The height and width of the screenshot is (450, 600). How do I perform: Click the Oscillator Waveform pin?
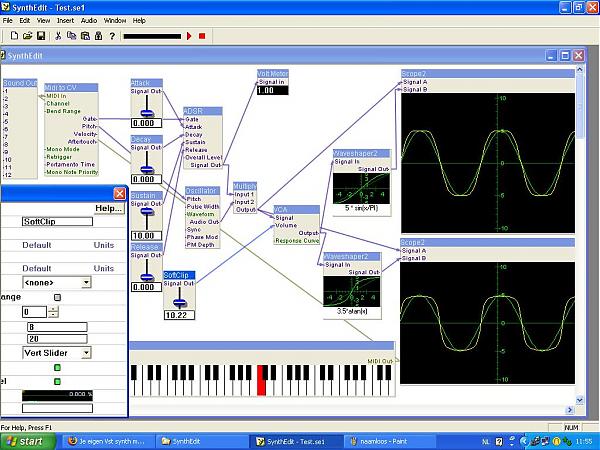click(200, 214)
